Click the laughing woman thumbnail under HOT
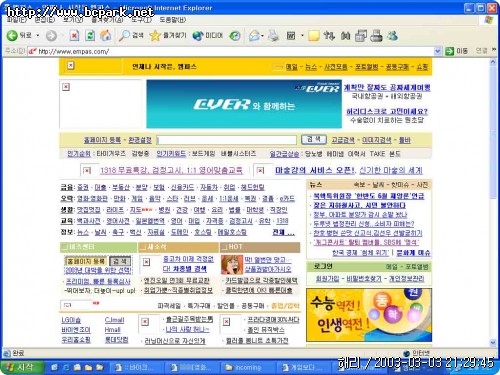Viewport: 500px width, 375px height. click(232, 265)
